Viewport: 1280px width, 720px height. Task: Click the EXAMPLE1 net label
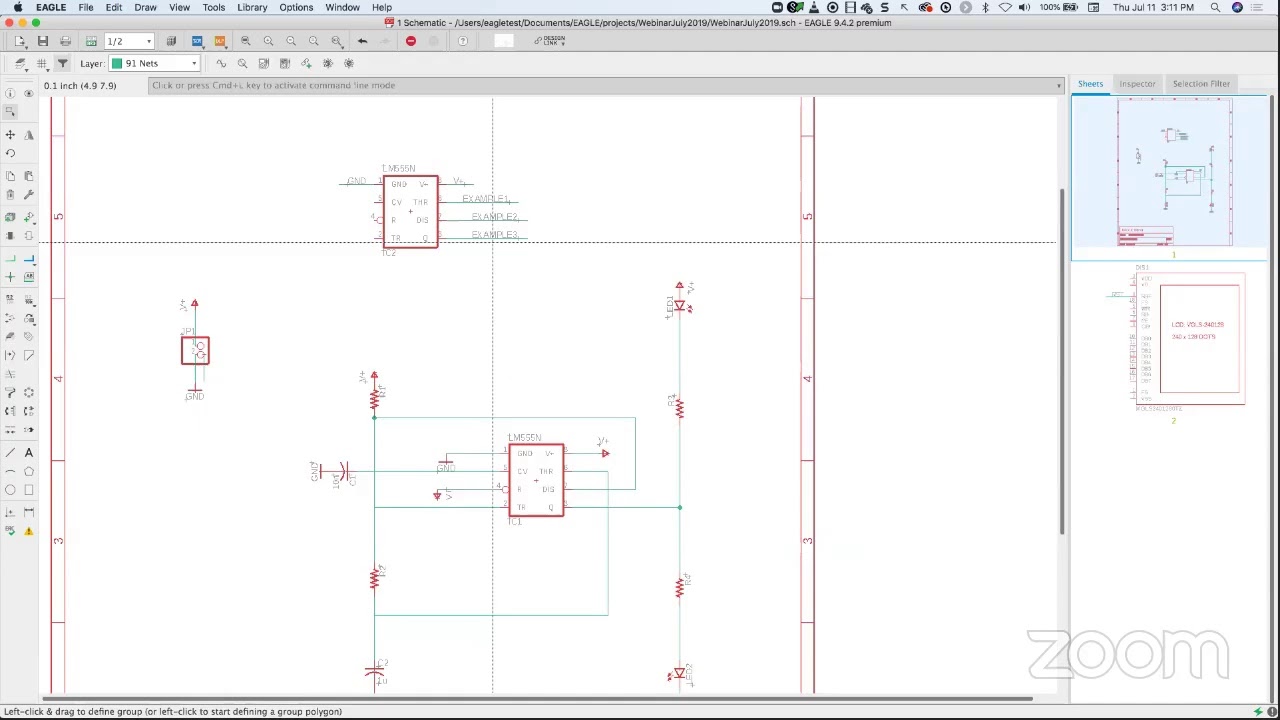tap(485, 199)
